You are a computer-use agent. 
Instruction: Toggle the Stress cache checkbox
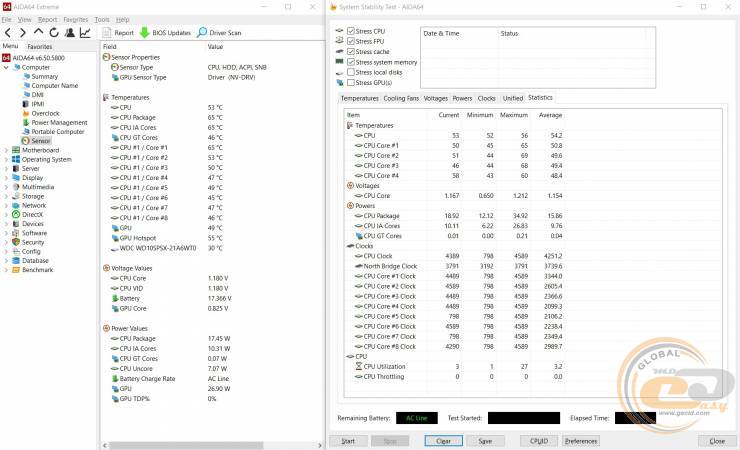351,51
